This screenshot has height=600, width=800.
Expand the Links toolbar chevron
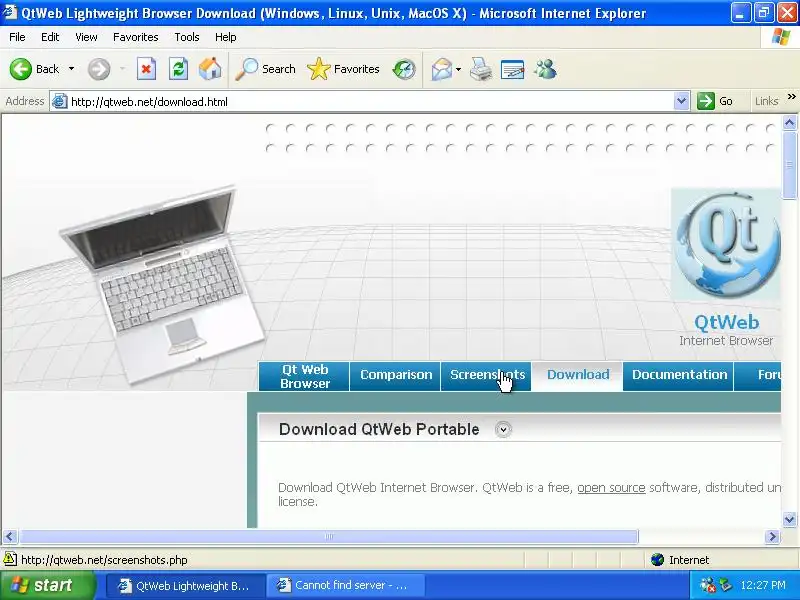pos(791,97)
